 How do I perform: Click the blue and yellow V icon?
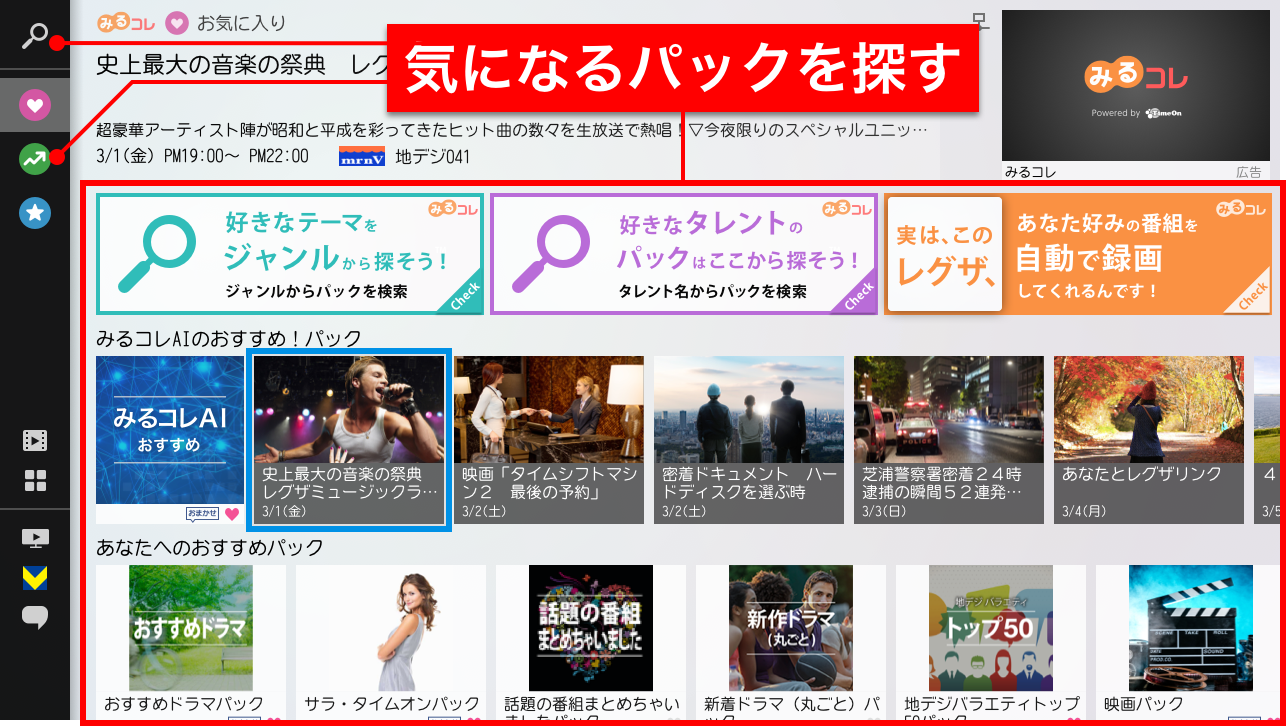[35, 578]
